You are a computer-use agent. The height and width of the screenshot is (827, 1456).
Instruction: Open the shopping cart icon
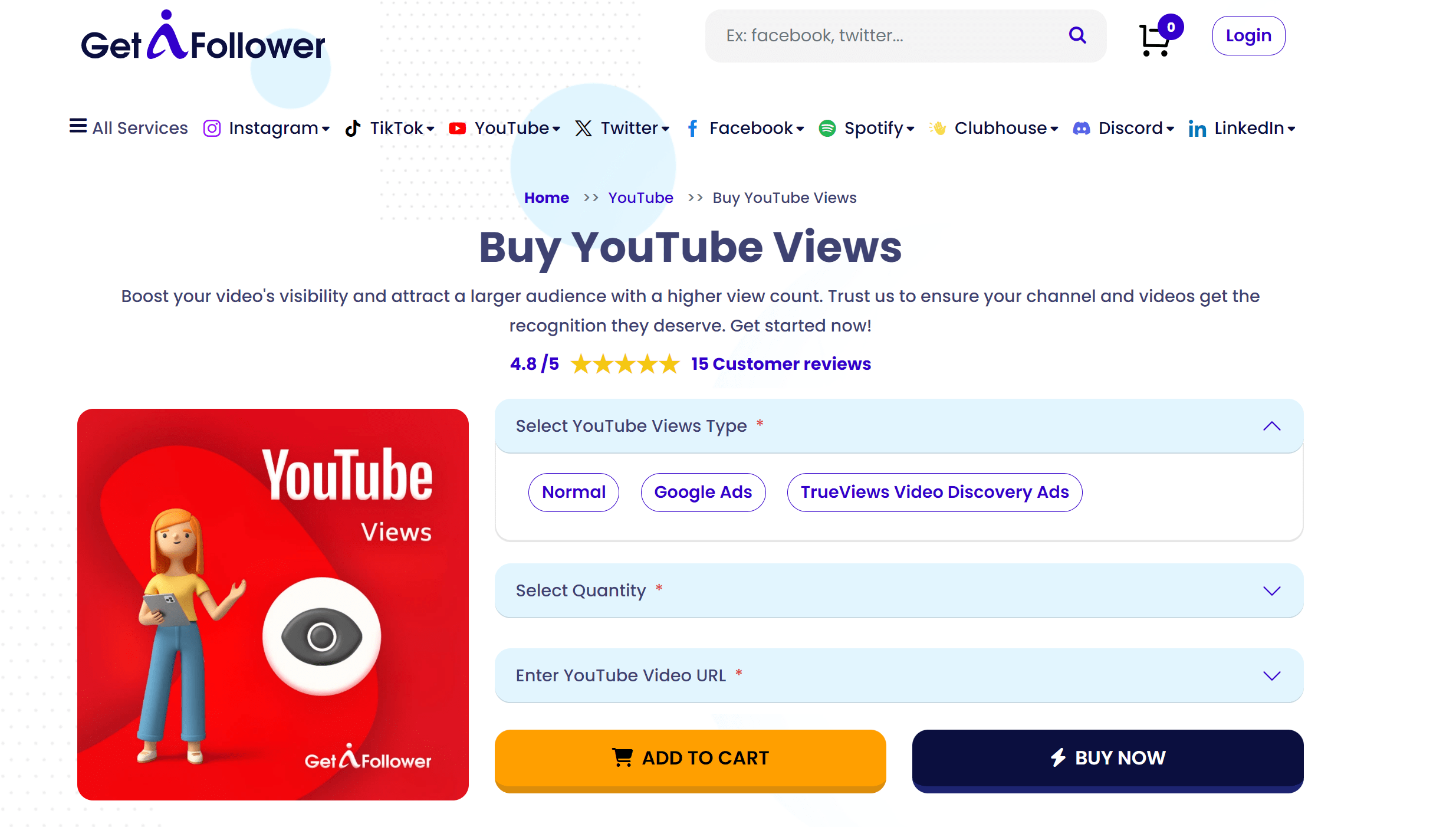click(x=1155, y=40)
